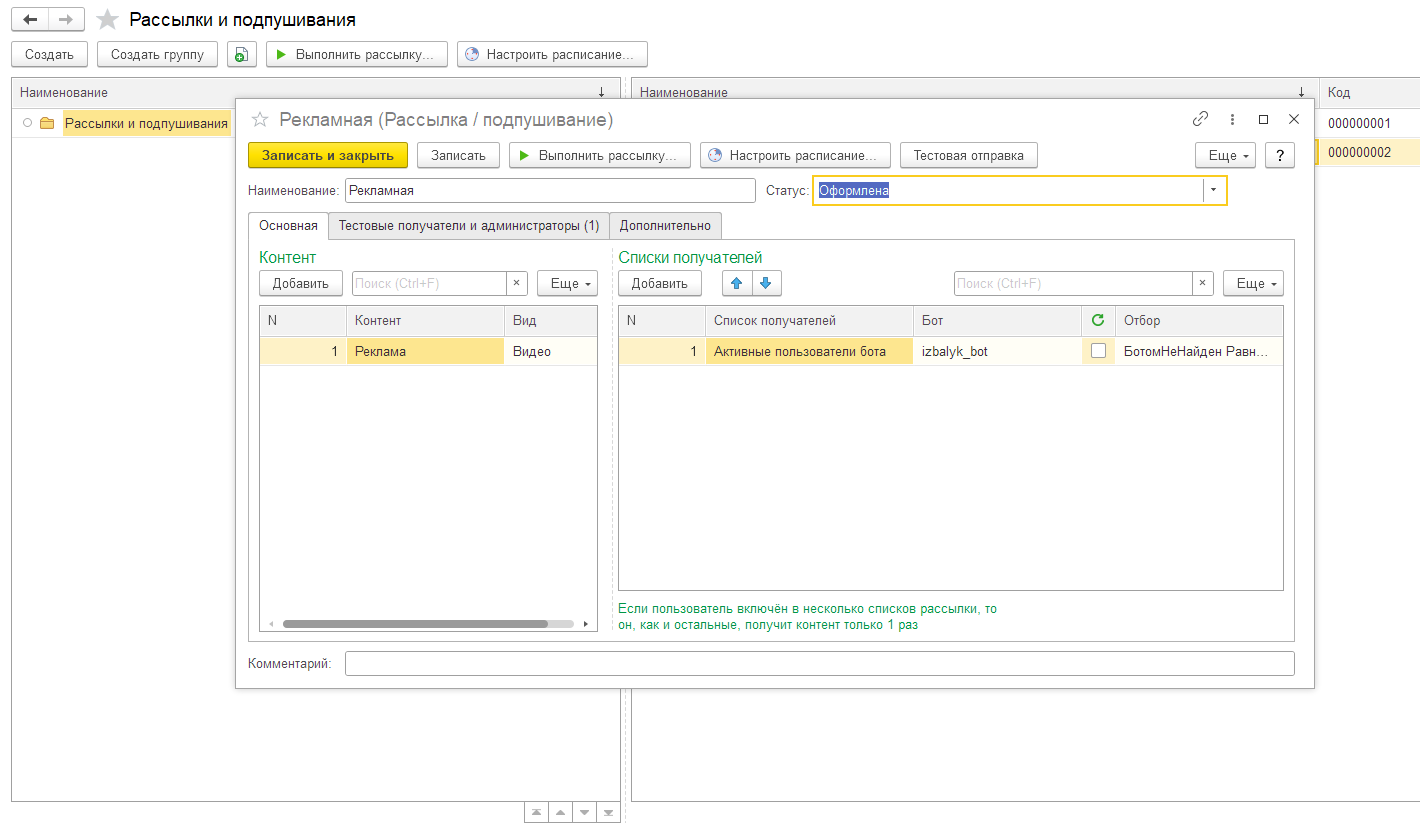This screenshot has height=830, width=1420.
Task: Move recipient list up with blue arrow
Action: point(737,283)
